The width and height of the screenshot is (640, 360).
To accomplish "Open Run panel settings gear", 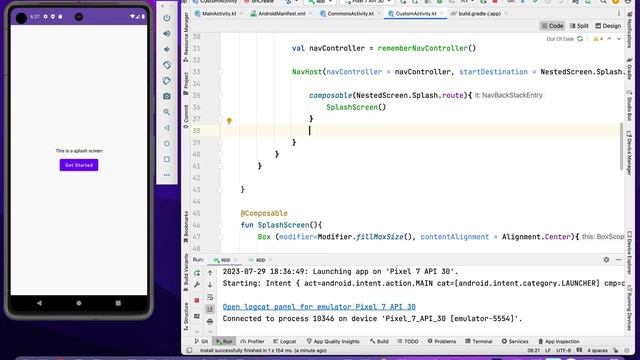I will coord(606,260).
